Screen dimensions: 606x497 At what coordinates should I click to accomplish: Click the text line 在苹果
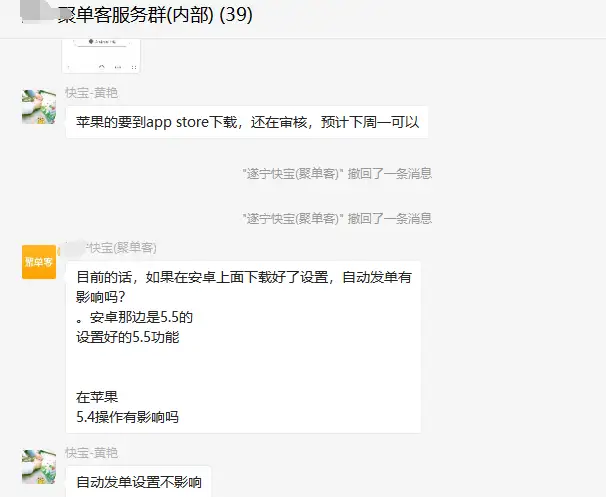(97, 397)
